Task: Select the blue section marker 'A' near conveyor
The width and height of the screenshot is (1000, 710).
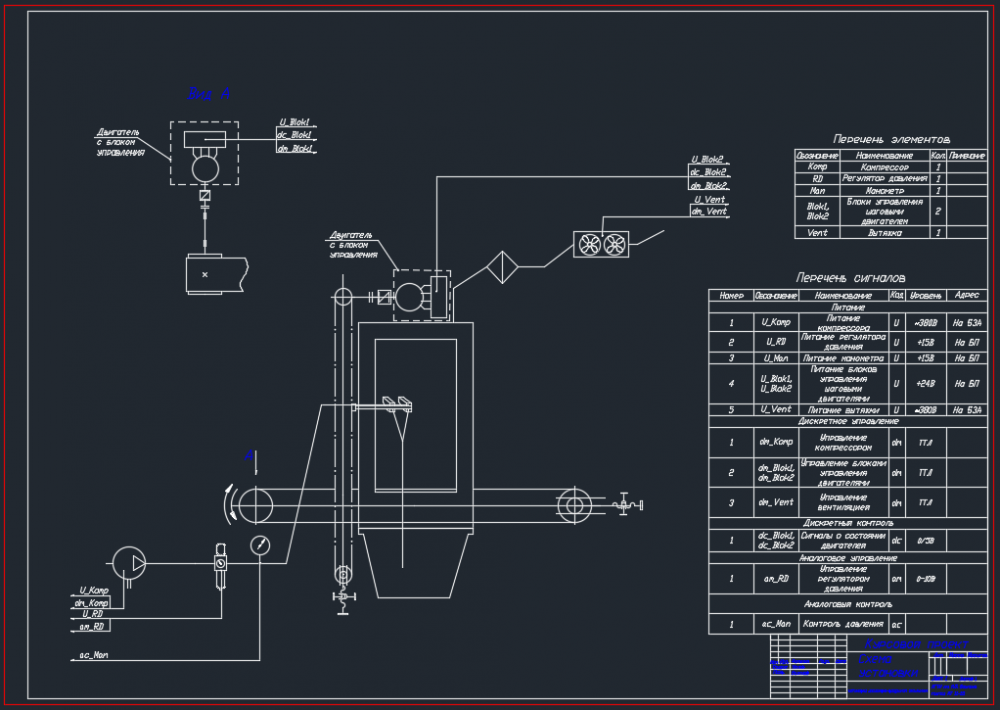Action: click(x=249, y=455)
